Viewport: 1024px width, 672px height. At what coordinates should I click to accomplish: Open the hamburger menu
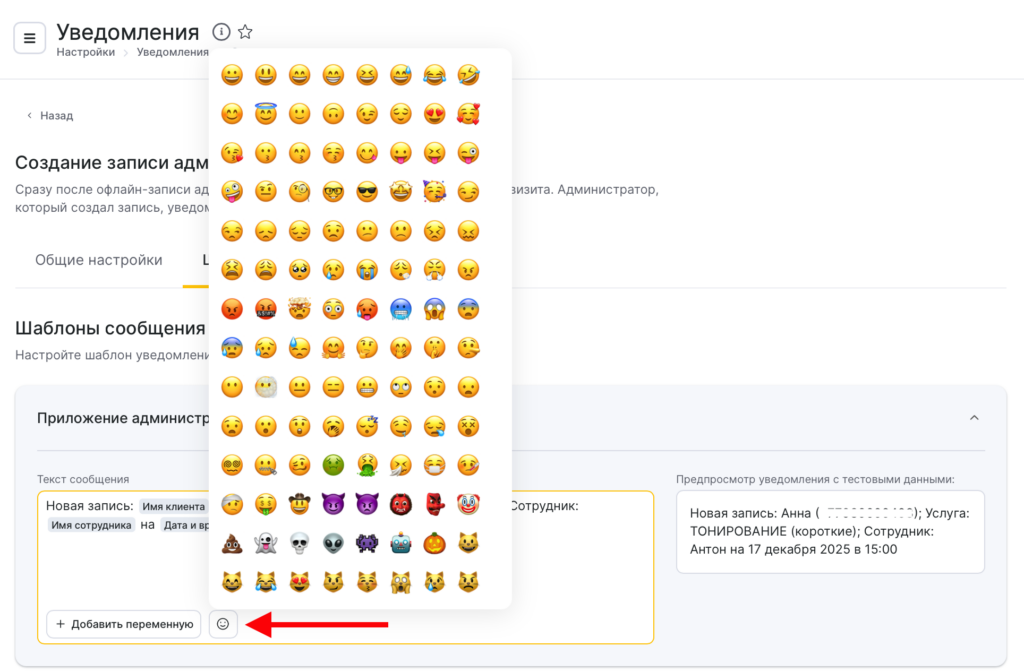coord(29,38)
